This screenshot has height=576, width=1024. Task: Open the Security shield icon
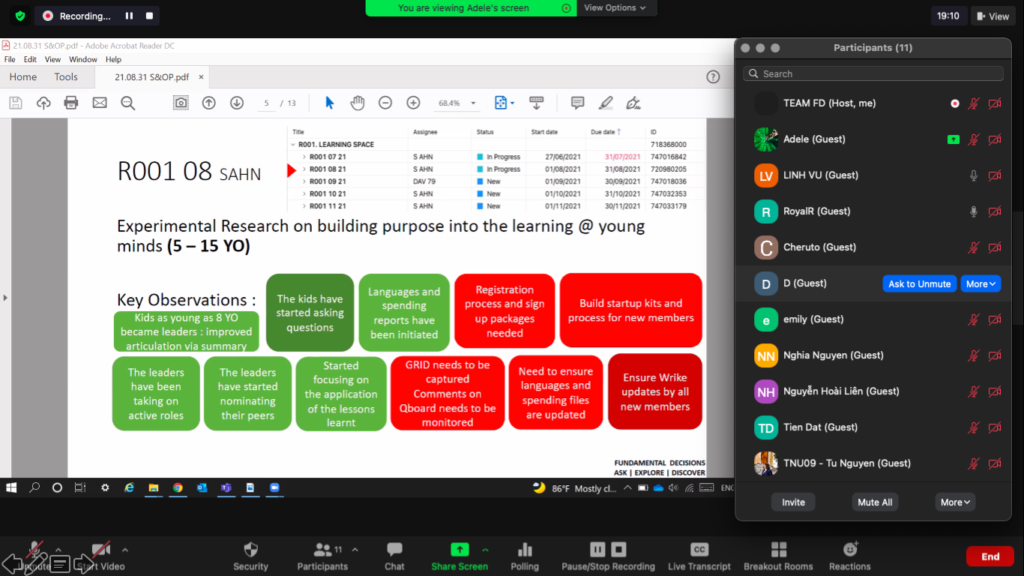250,550
